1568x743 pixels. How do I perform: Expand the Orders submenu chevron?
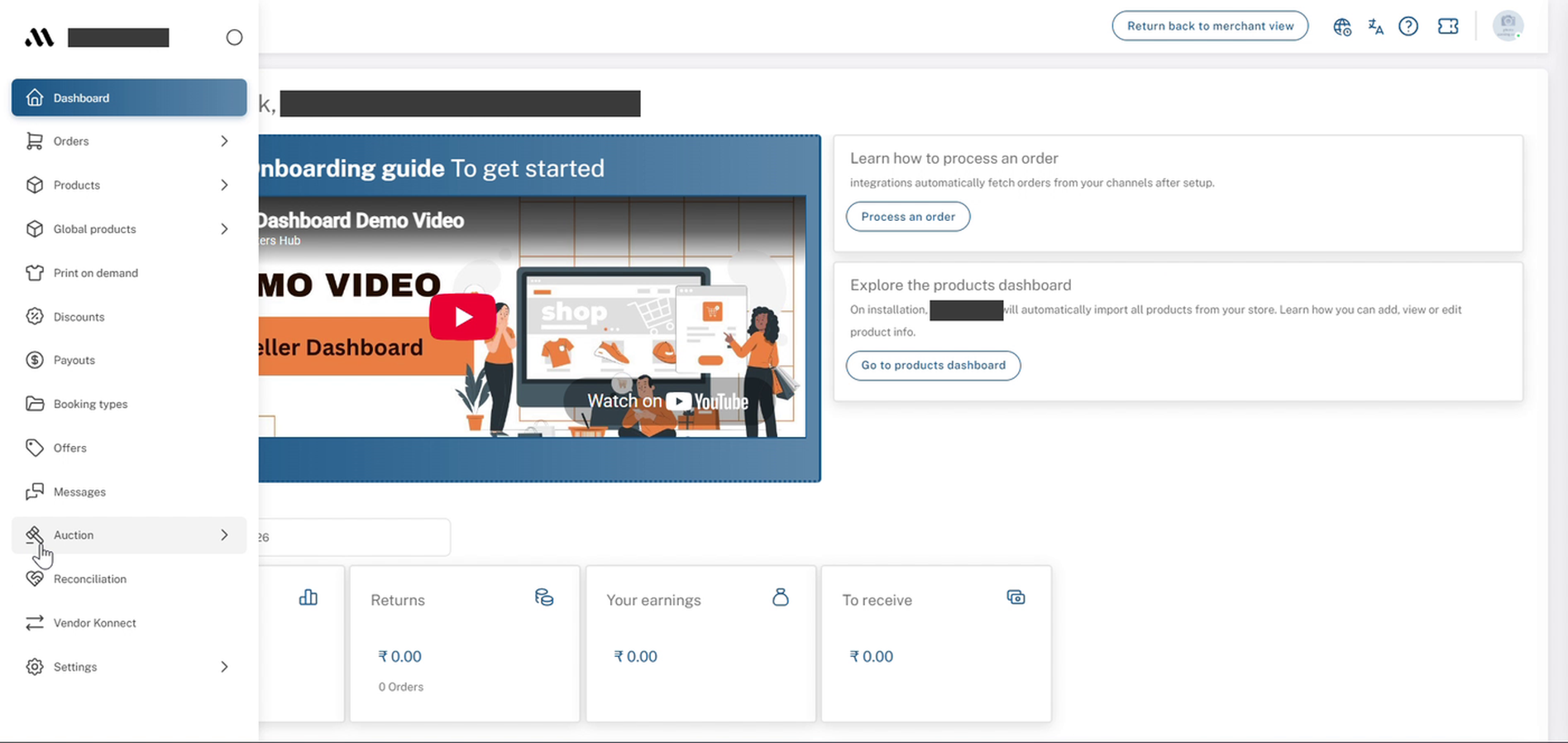tap(224, 141)
